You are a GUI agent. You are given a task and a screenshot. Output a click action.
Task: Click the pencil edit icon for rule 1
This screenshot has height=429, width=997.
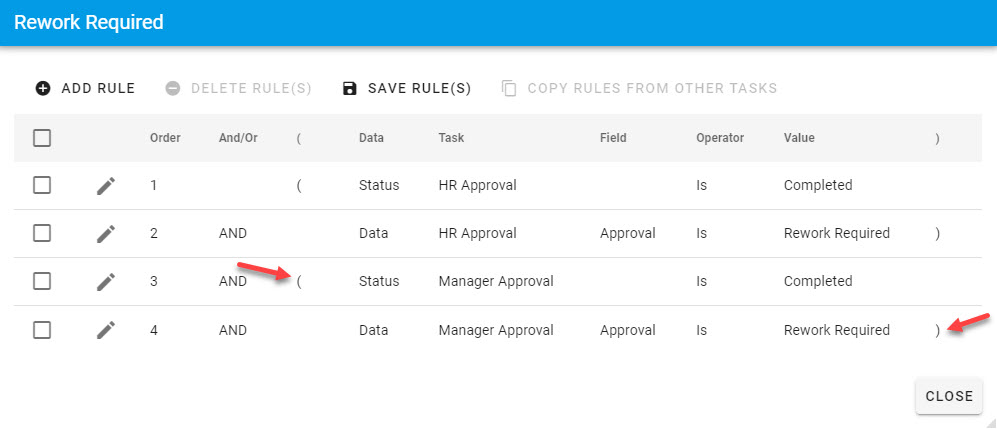(x=106, y=186)
